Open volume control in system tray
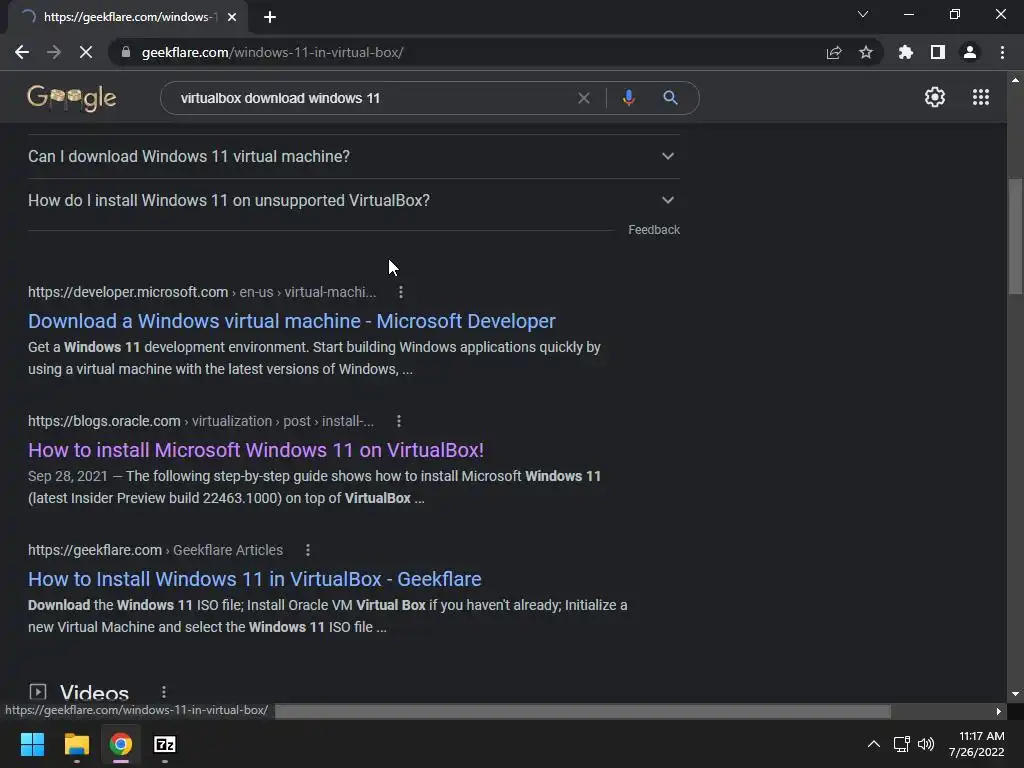The image size is (1024, 768). pos(925,744)
